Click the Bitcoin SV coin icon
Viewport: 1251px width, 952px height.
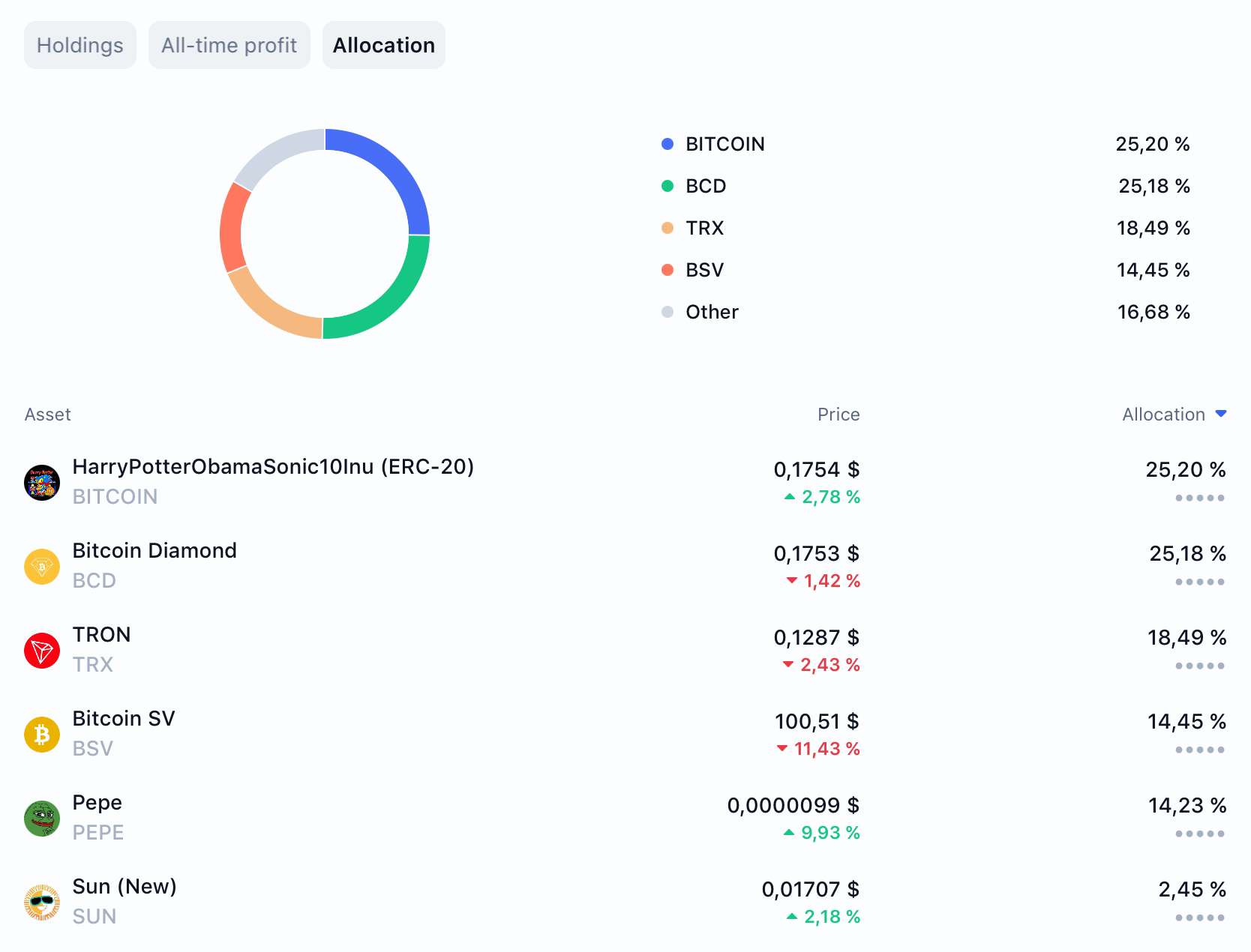[x=42, y=734]
